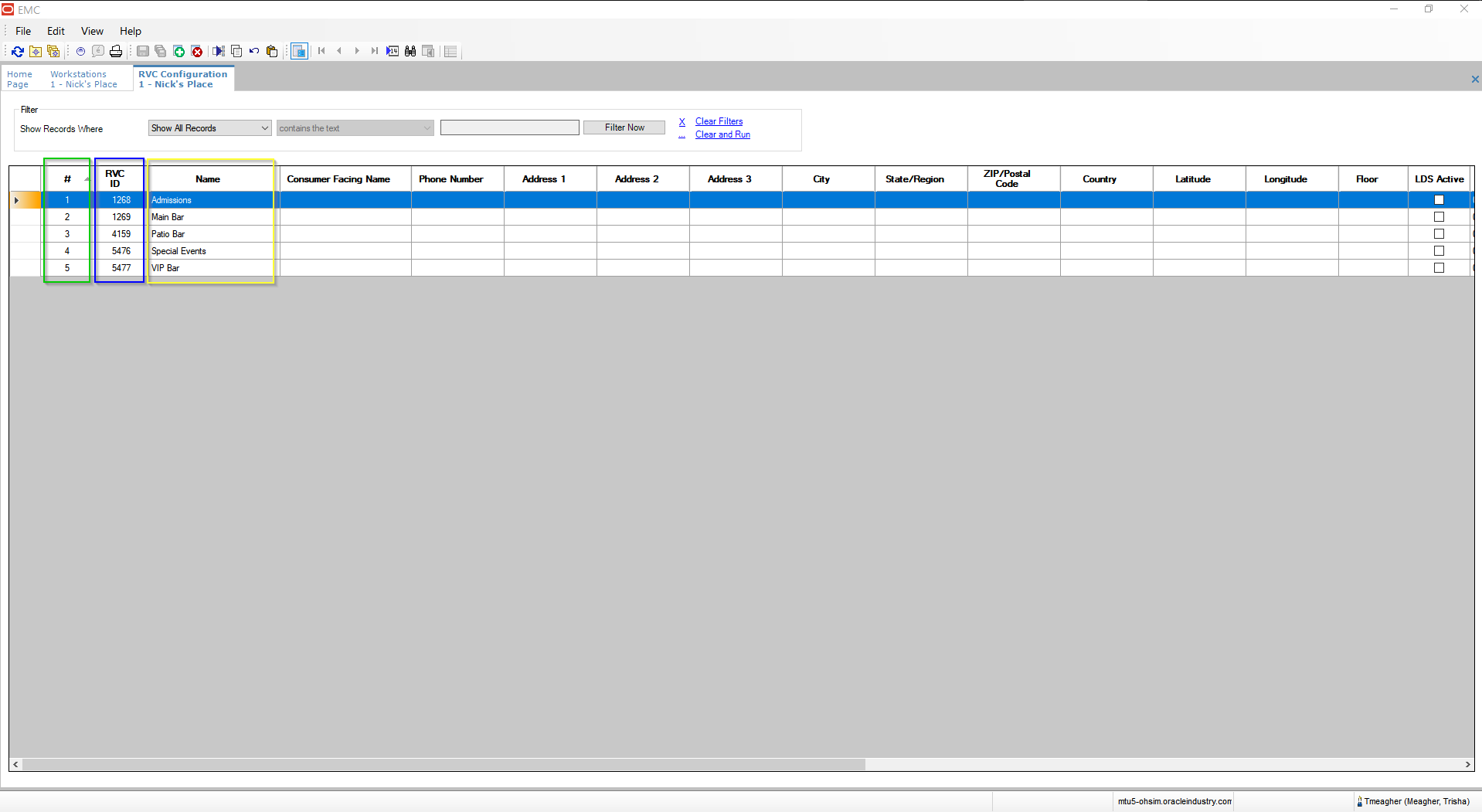Click the Save icon
The height and width of the screenshot is (812, 1482).
click(142, 51)
